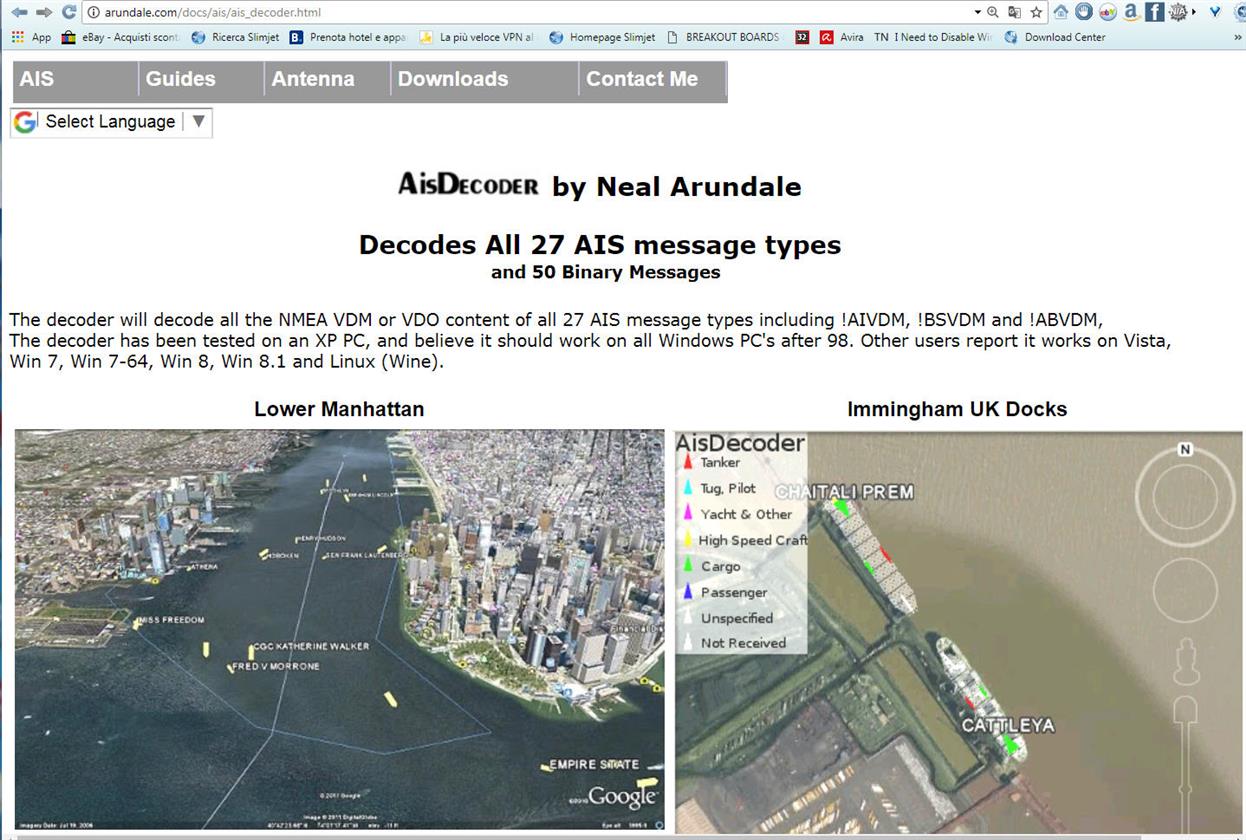This screenshot has height=840, width=1246.
Task: Click the 'Lower Manhattan' heading text
Action: pyautogui.click(x=339, y=409)
